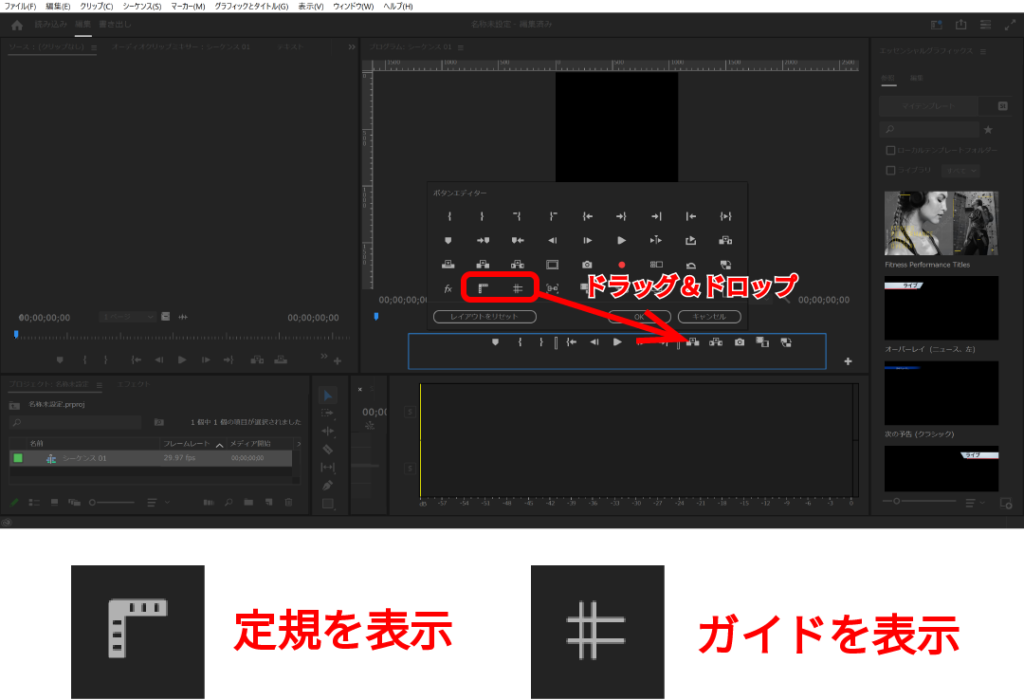Open the シーケンス(S) menu
The image size is (1024, 700).
click(x=141, y=6)
